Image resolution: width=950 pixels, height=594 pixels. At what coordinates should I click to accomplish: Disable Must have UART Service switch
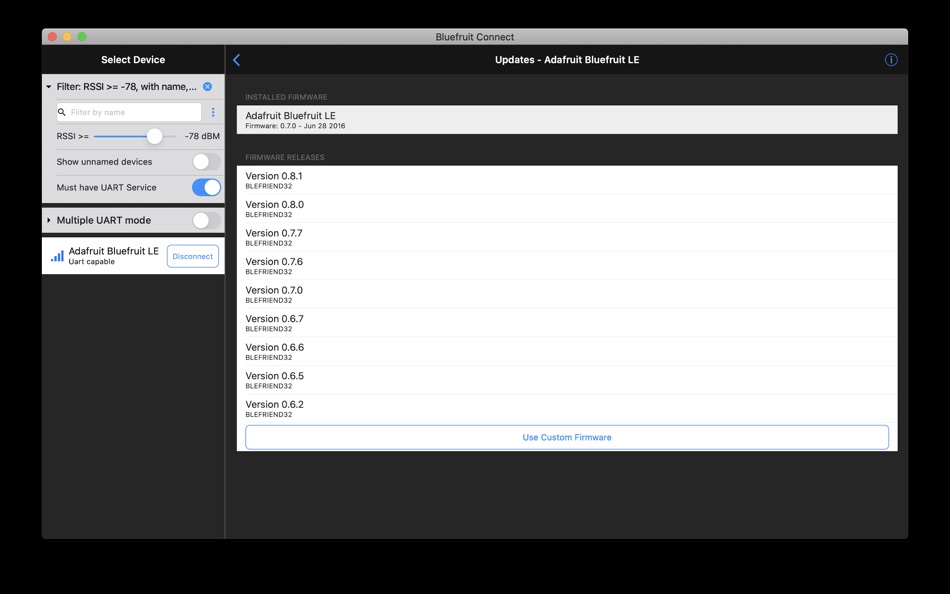pyautogui.click(x=206, y=187)
